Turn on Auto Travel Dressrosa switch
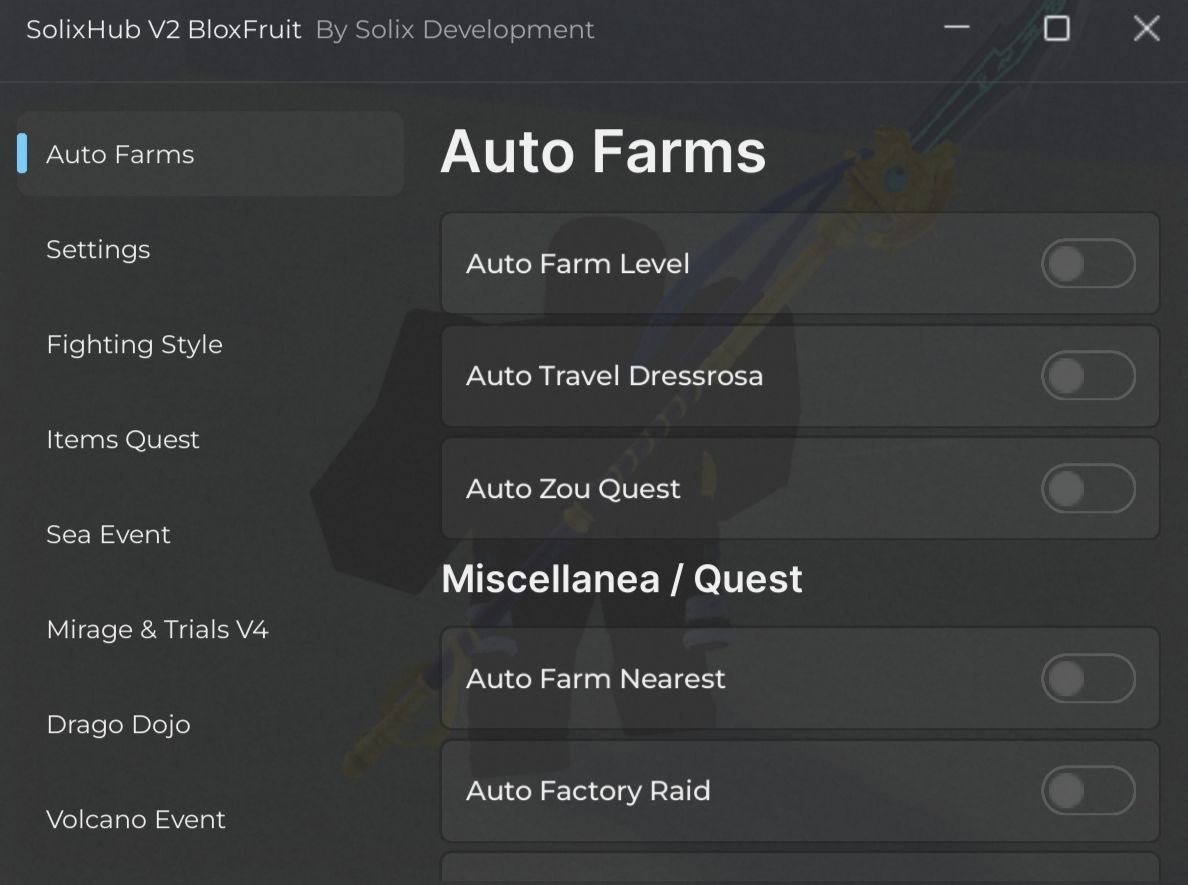This screenshot has height=885, width=1188. pos(1087,376)
